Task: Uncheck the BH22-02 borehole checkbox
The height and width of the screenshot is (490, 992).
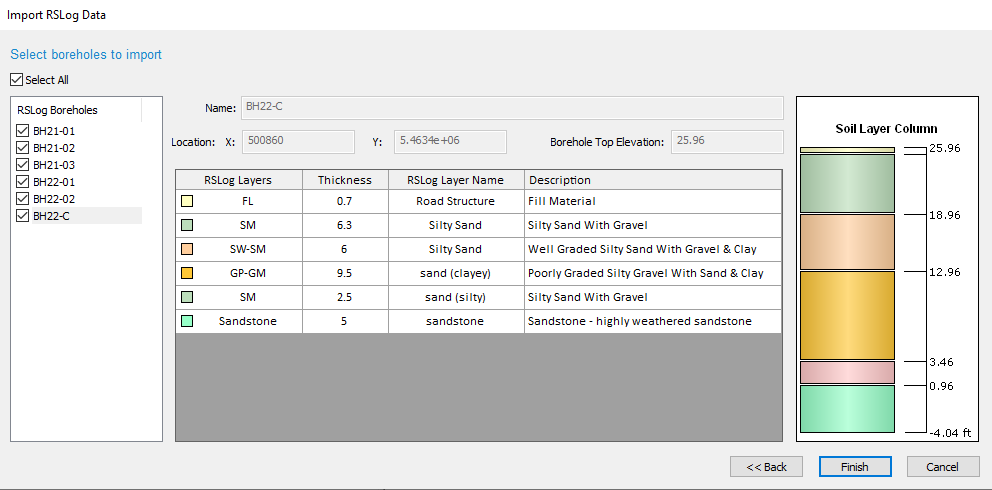Action: pyautogui.click(x=23, y=199)
